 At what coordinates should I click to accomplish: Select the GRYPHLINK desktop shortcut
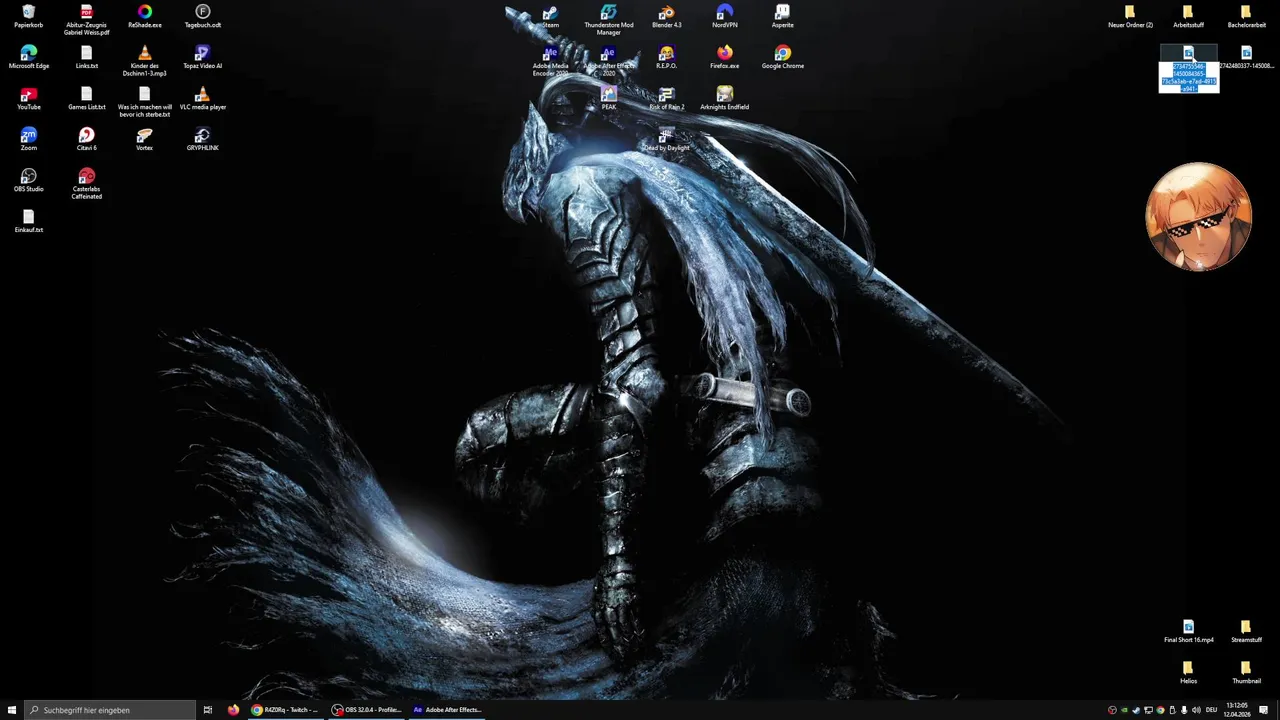tap(202, 139)
